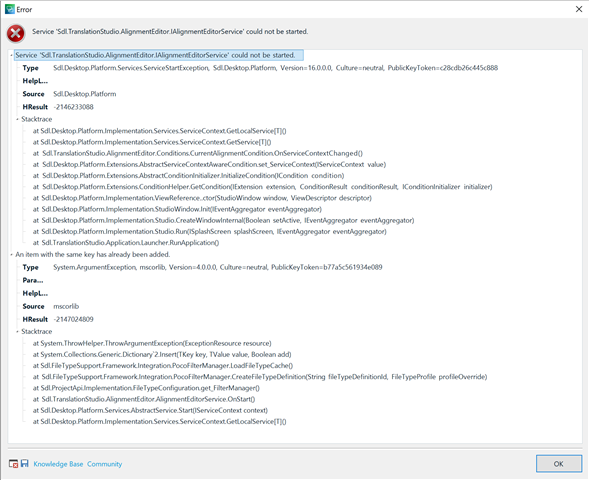
Task: Select stack line AbstractService.Start(IServiceContext context)
Action: pos(150,410)
